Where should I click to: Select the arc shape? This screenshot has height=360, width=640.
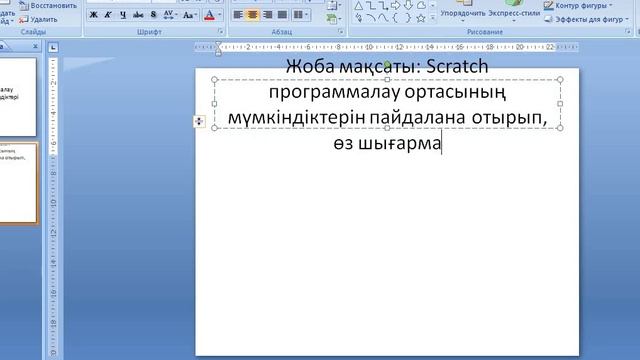pos(371,18)
